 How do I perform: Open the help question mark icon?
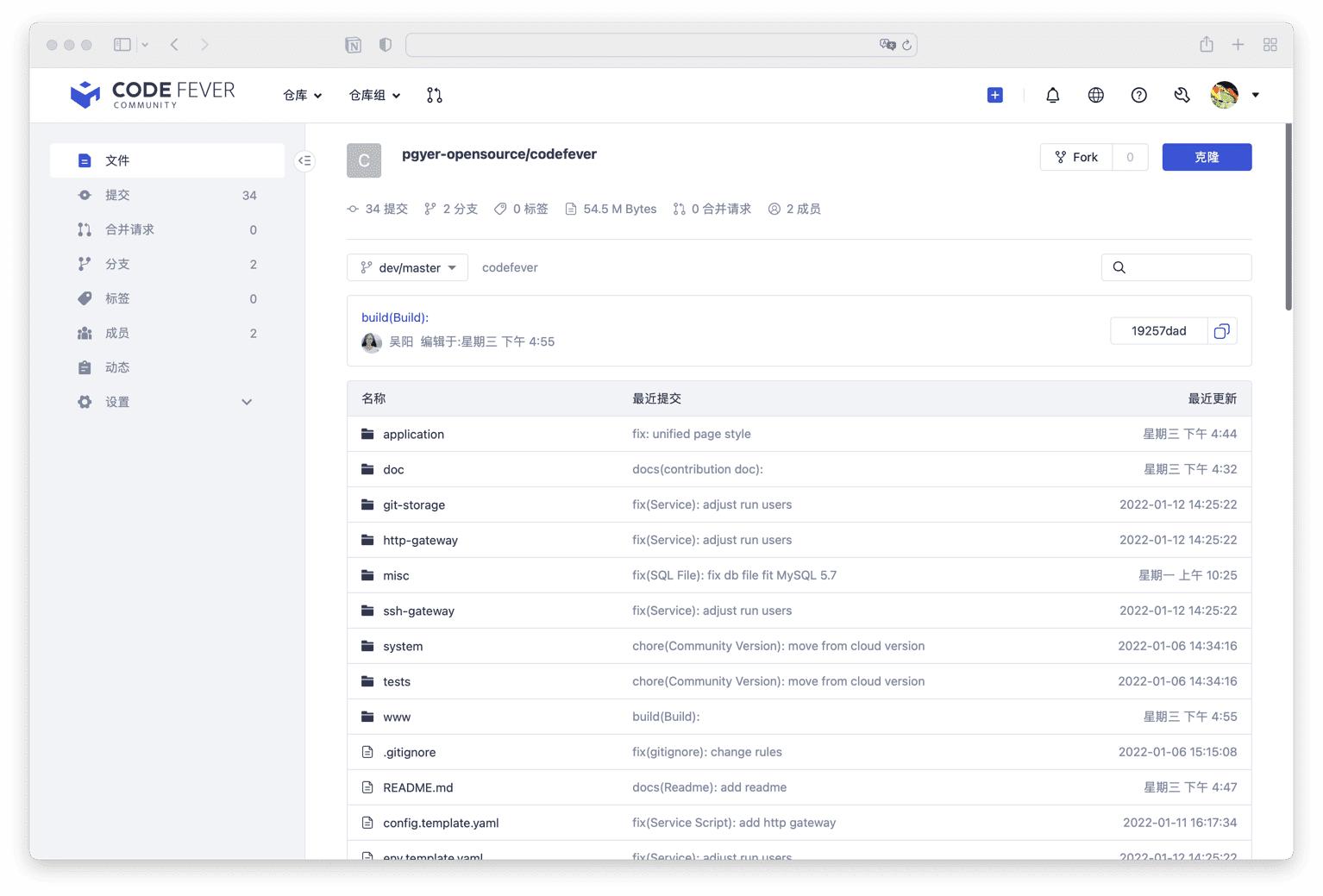(1138, 95)
